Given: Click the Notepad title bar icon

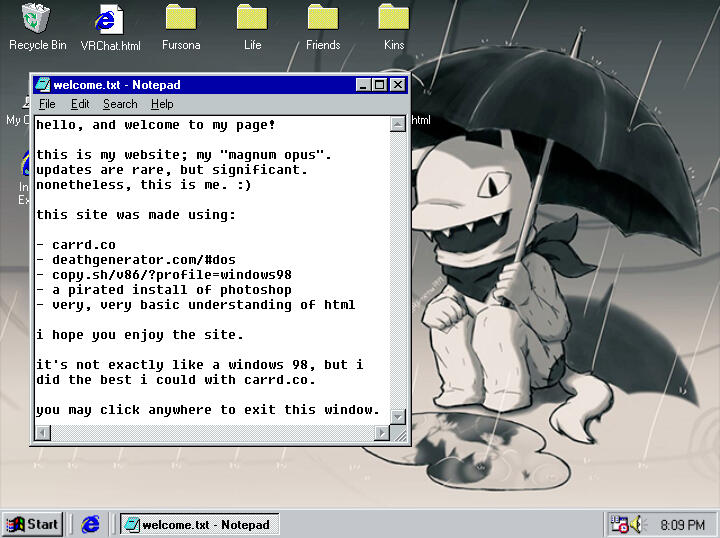Looking at the screenshot, I should (x=43, y=85).
